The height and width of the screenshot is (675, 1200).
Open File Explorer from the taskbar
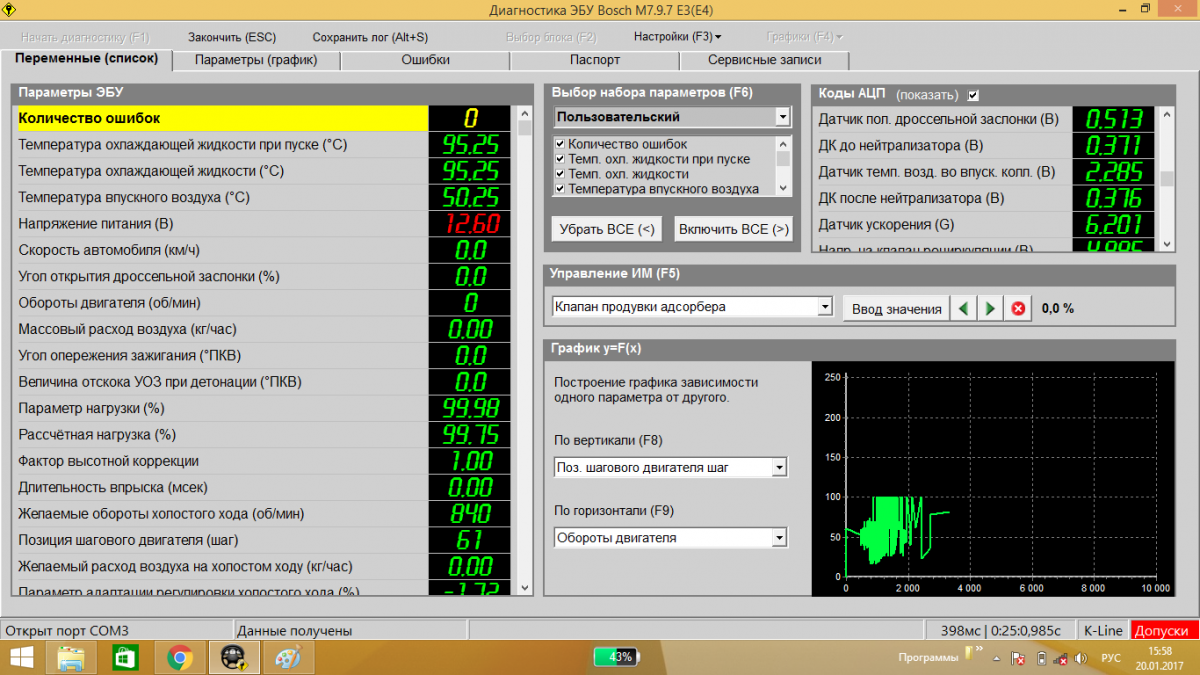71,657
